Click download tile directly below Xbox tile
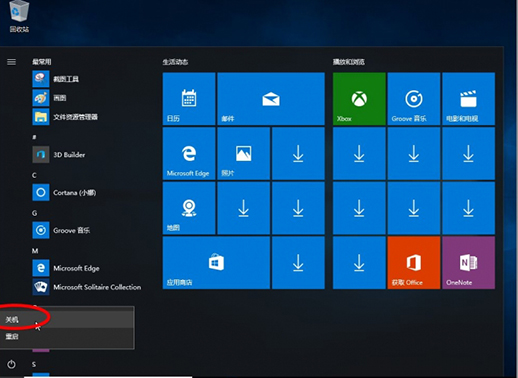 pyautogui.click(x=359, y=153)
